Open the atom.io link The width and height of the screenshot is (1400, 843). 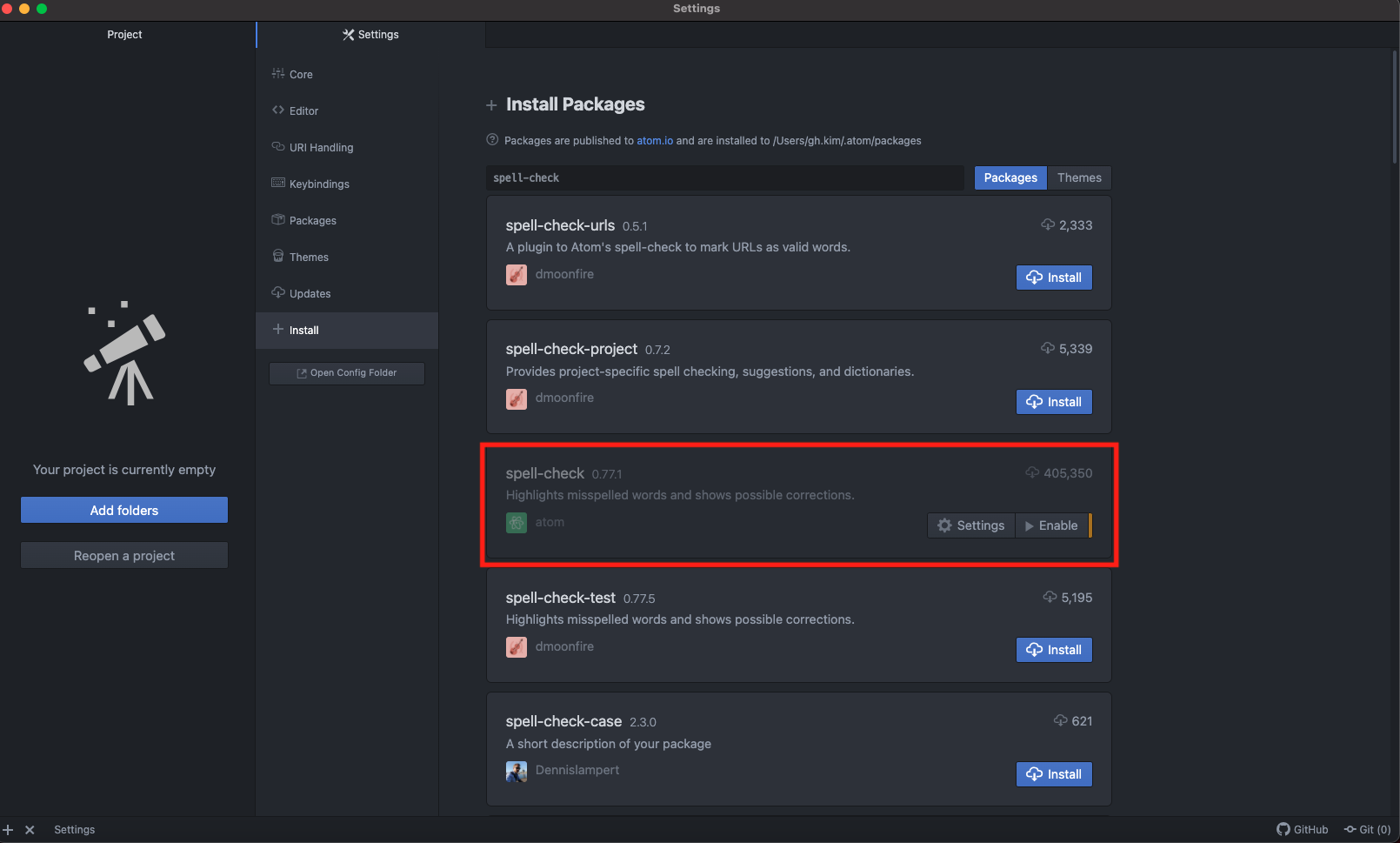[655, 140]
